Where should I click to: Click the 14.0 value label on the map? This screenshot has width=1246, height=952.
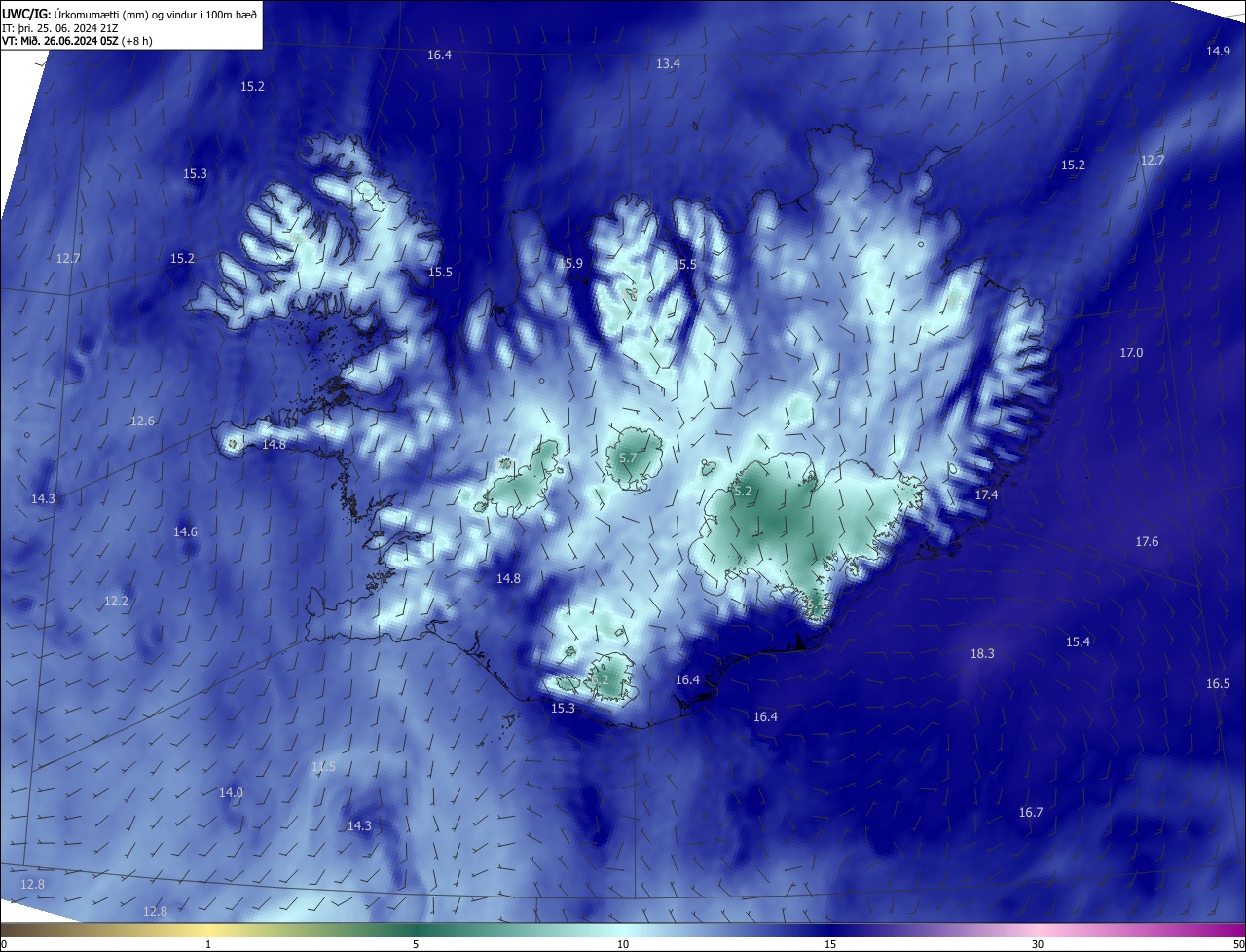click(x=231, y=792)
